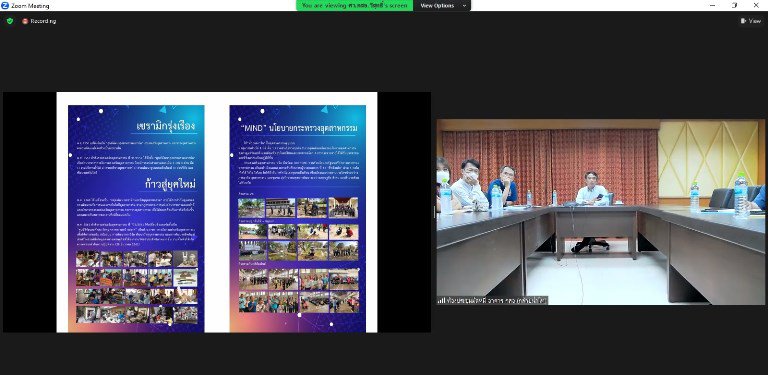Click the divider handle between share and video
Screen dimensions: 768x375
(x=434, y=211)
